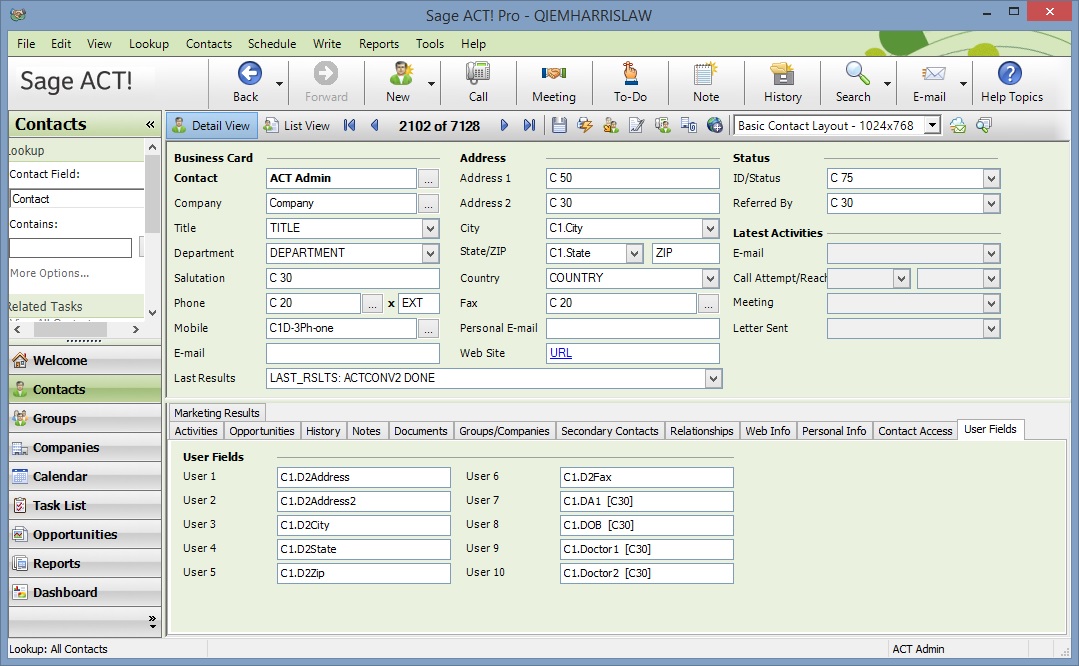
Task: Switch to the Opportunities tab
Action: click(261, 431)
